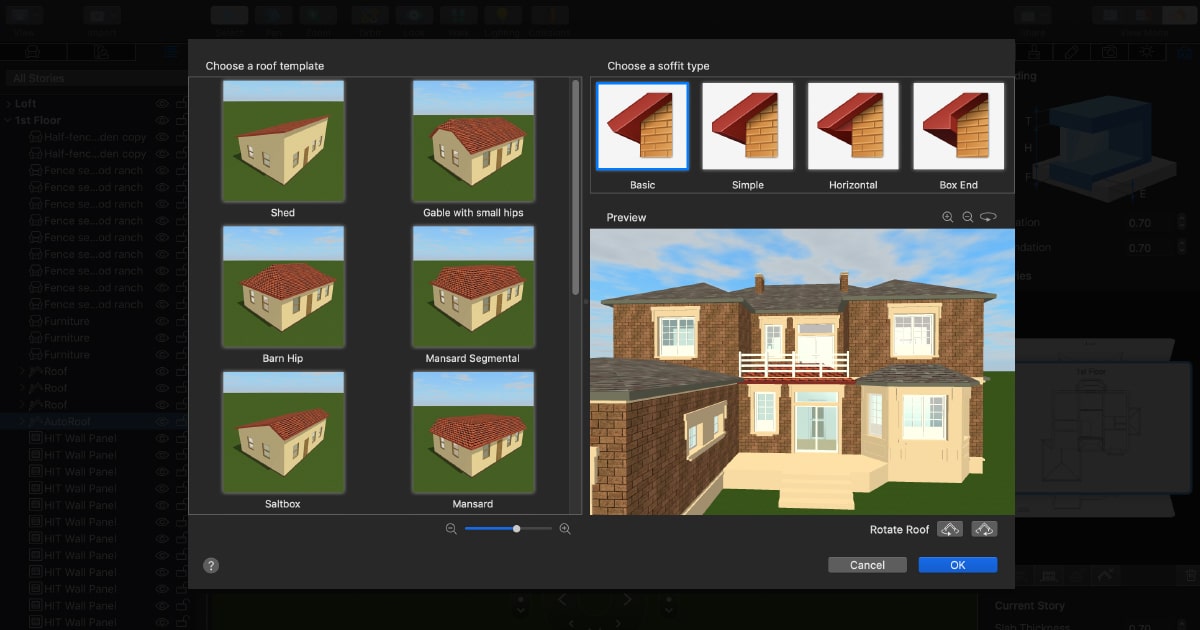Adjust the template thumbnail size slider
The width and height of the screenshot is (1200, 630).
pos(516,528)
